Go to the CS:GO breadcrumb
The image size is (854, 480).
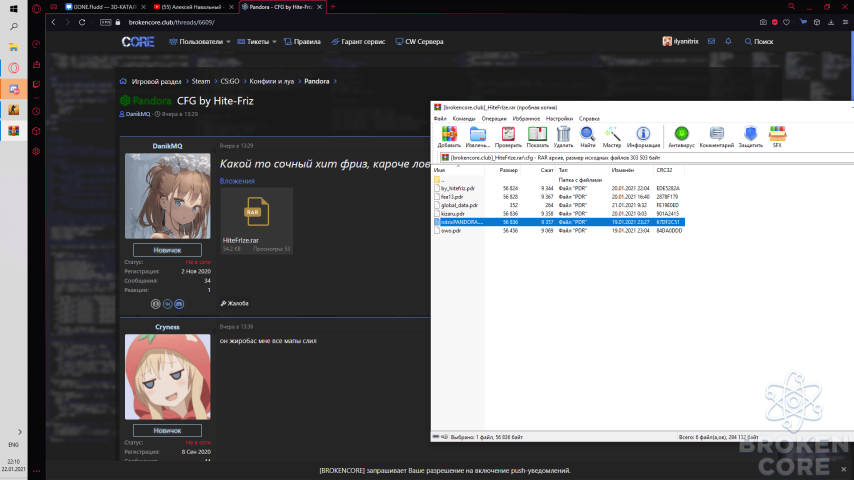point(229,81)
